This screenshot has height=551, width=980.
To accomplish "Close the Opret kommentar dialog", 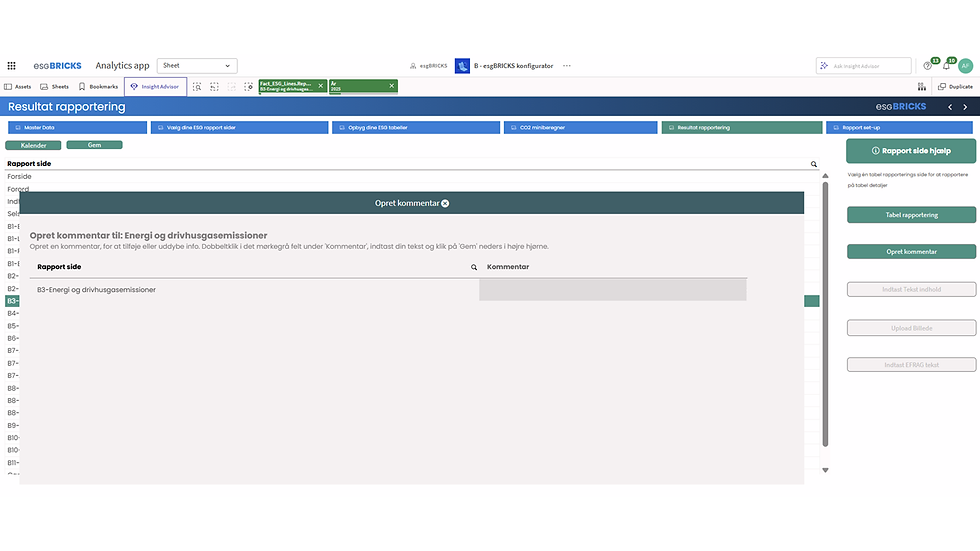I will (445, 203).
